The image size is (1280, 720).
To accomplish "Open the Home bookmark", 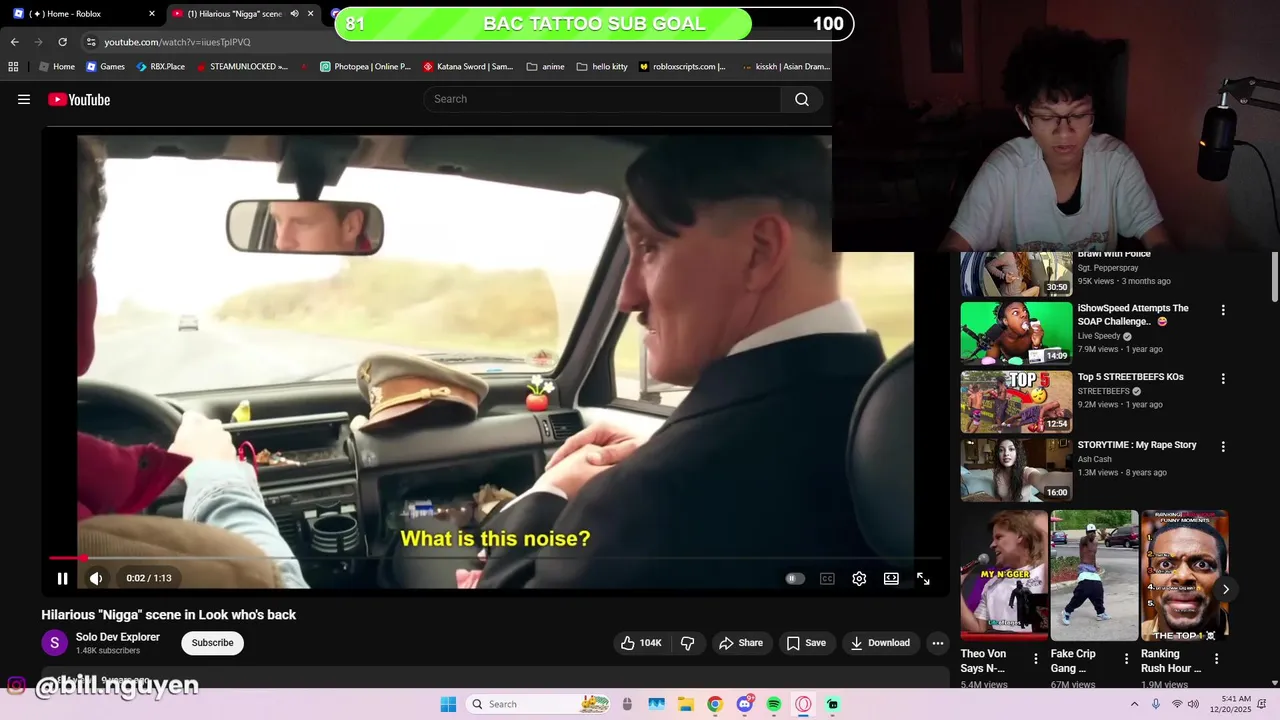I will tap(57, 67).
